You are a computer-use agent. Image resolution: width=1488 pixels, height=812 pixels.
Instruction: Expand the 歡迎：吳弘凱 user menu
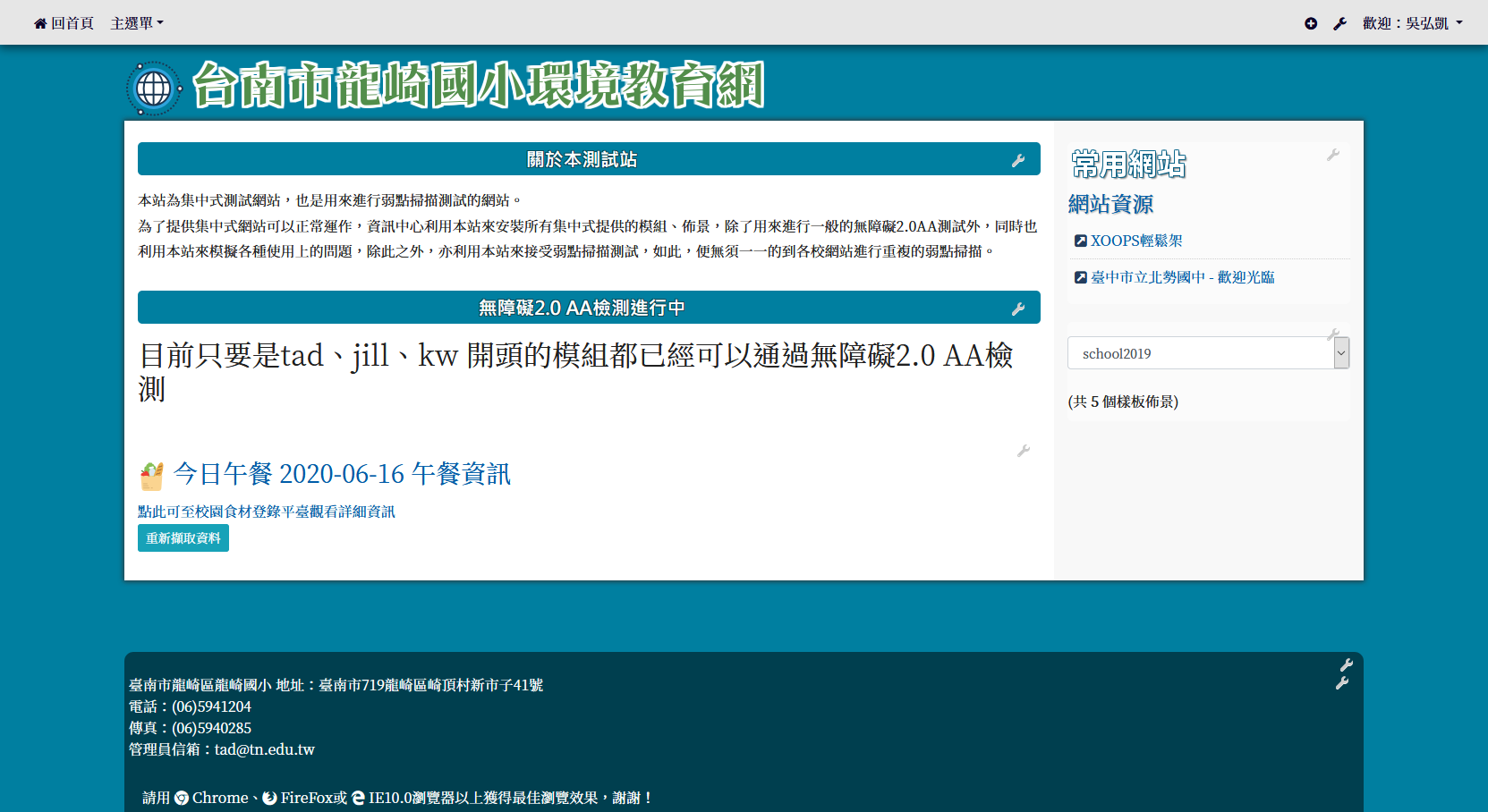(x=1412, y=23)
